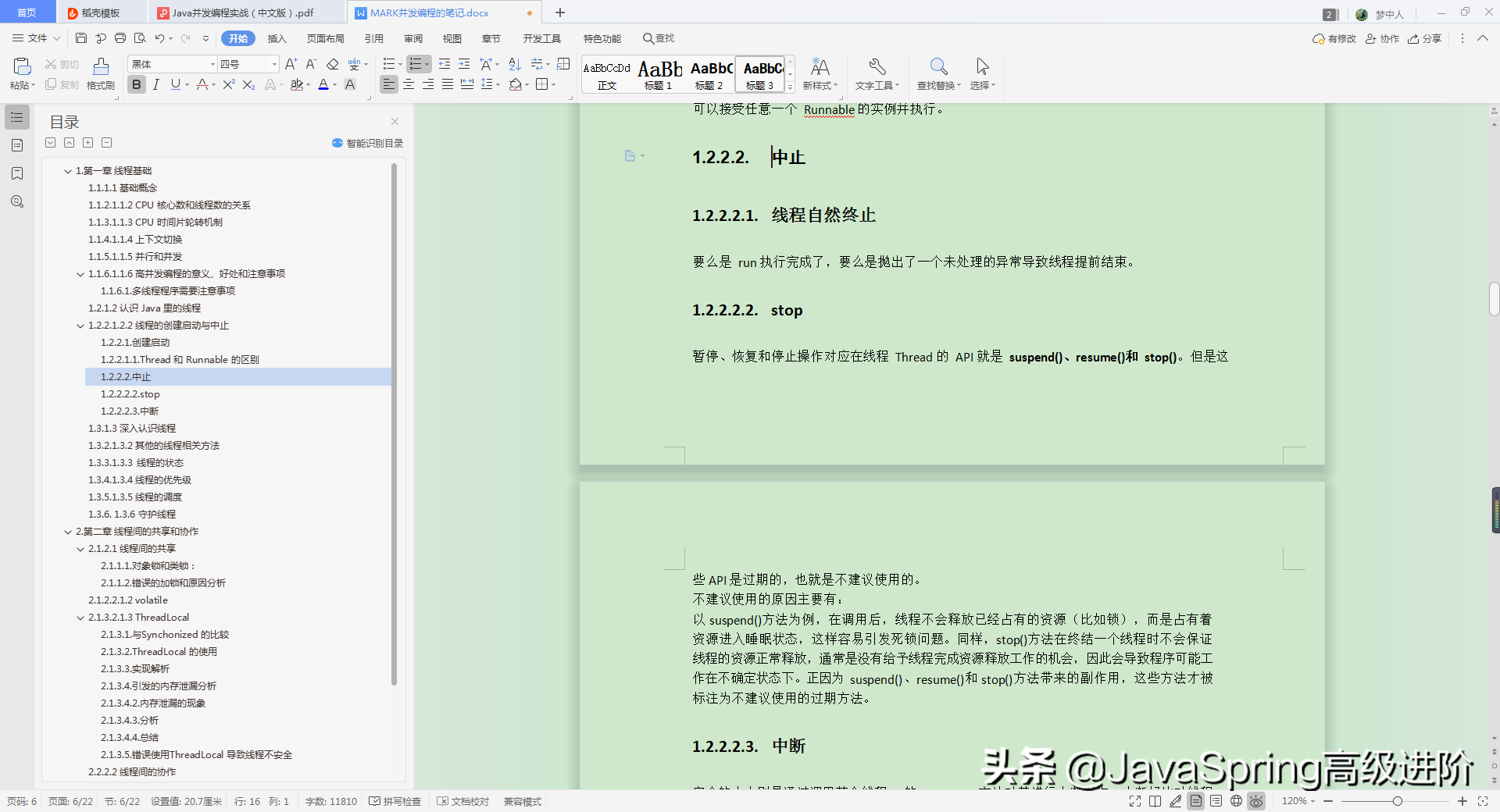The width and height of the screenshot is (1500, 812).
Task: Toggle eye-protection mode in status bar
Action: click(x=1256, y=801)
